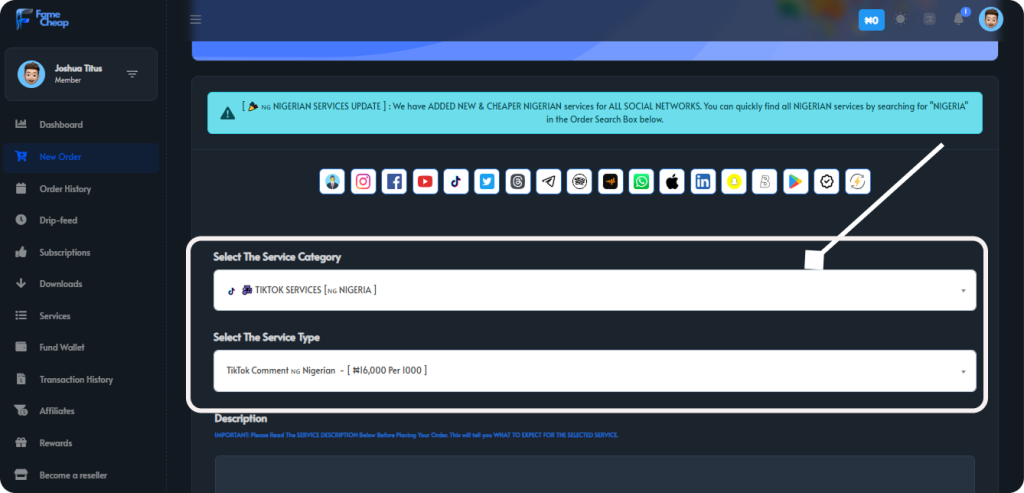Go to Rewards in the sidebar
1024x493 pixels.
point(81,443)
